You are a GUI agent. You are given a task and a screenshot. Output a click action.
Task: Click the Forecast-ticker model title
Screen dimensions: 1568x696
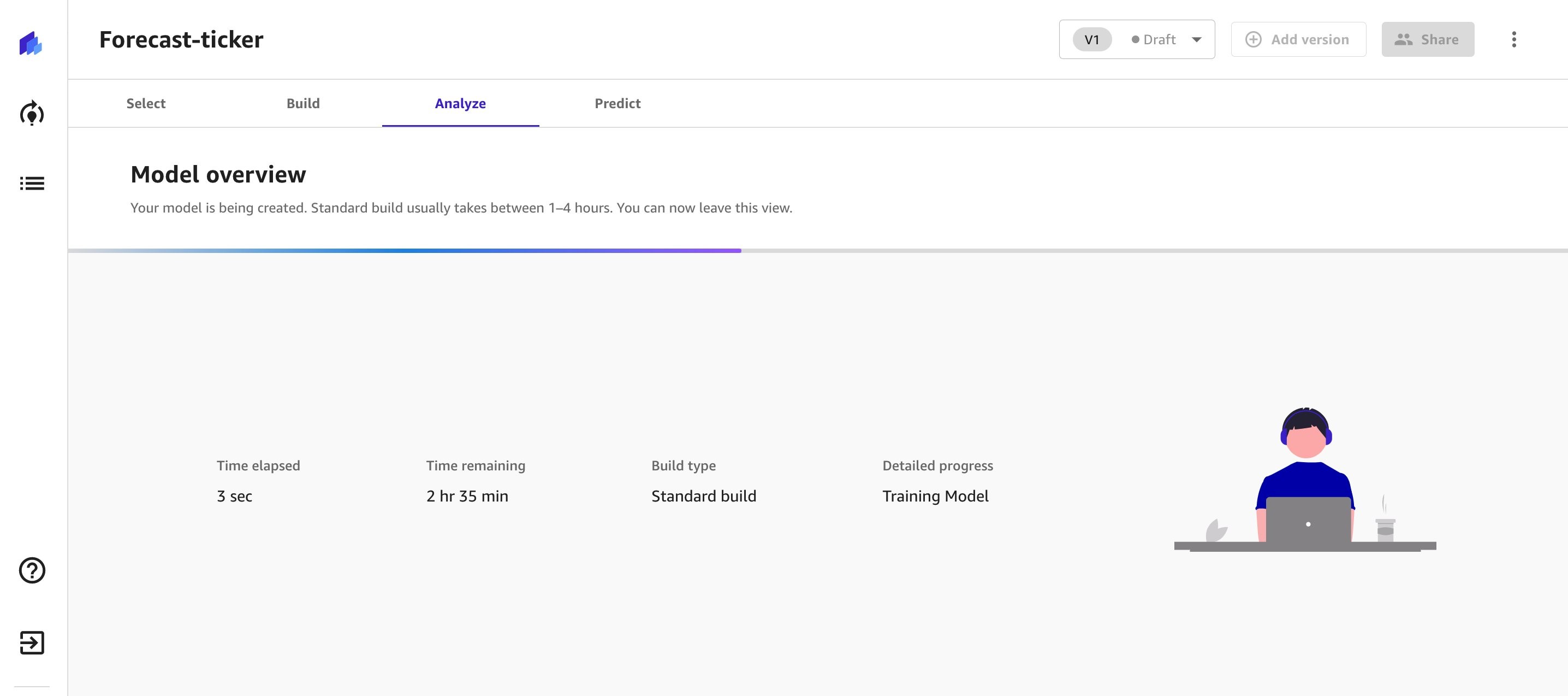click(181, 39)
